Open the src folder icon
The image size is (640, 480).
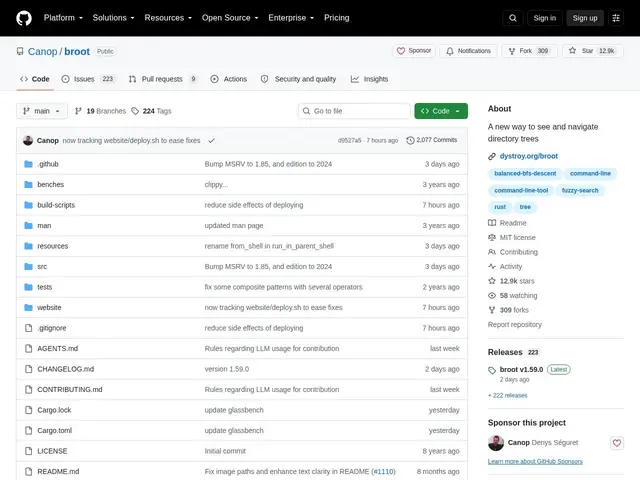[x=28, y=267]
